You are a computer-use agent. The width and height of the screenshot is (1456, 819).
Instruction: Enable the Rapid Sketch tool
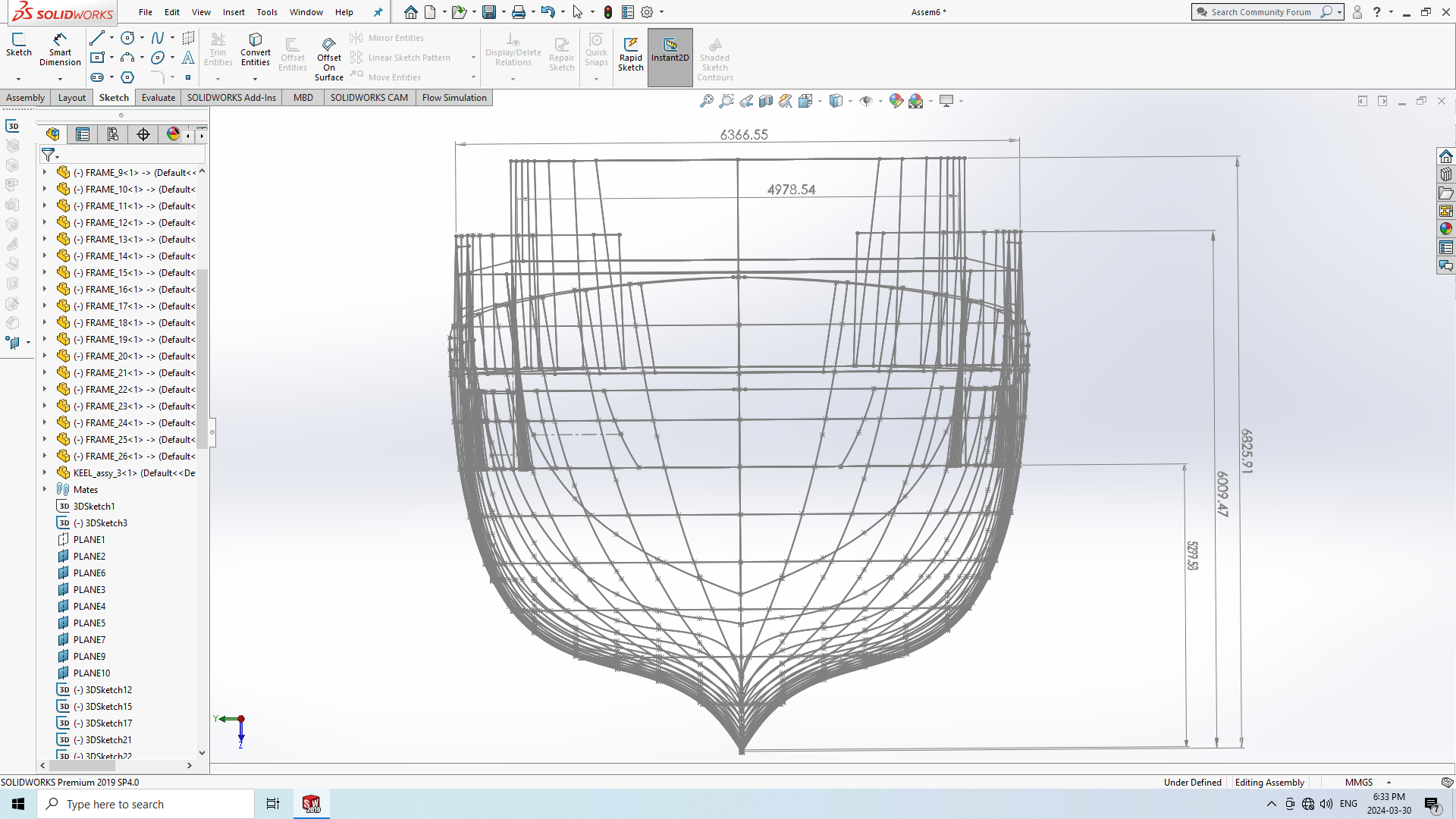point(631,55)
